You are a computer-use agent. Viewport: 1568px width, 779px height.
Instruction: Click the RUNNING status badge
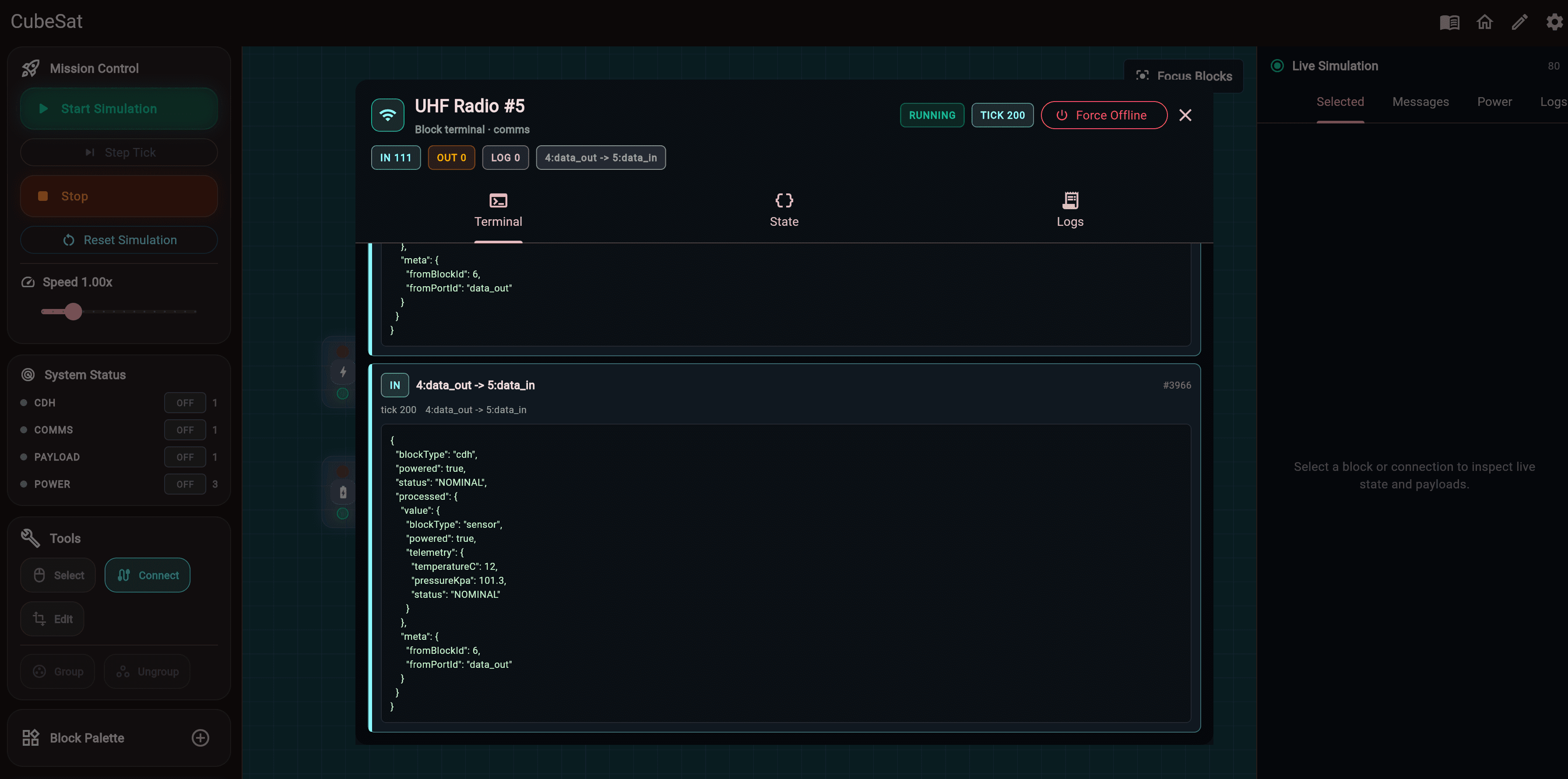click(932, 115)
